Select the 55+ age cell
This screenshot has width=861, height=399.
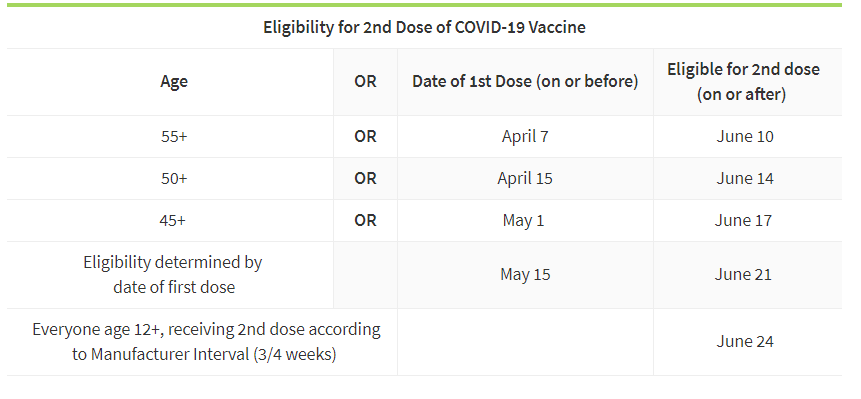(174, 136)
